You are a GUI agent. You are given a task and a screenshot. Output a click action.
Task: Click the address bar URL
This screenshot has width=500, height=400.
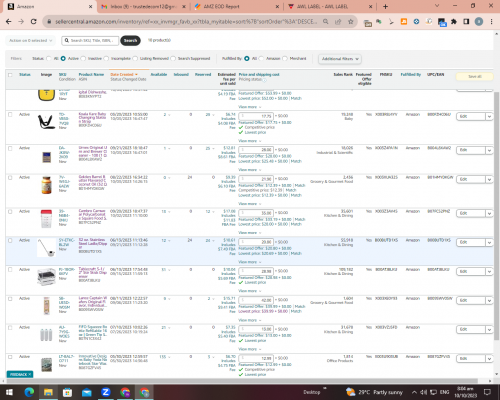pos(186,22)
